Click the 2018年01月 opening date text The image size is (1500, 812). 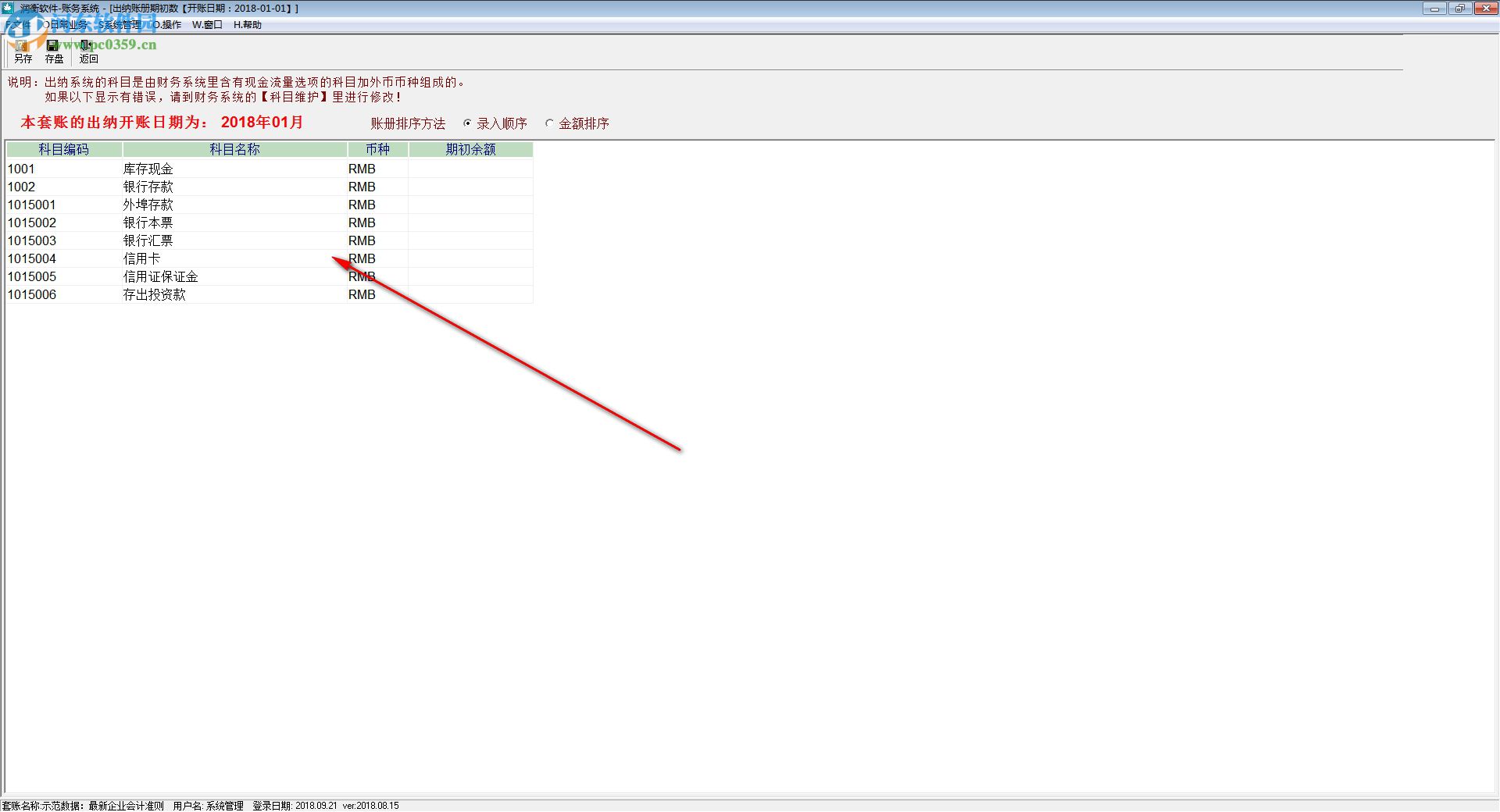tap(262, 122)
